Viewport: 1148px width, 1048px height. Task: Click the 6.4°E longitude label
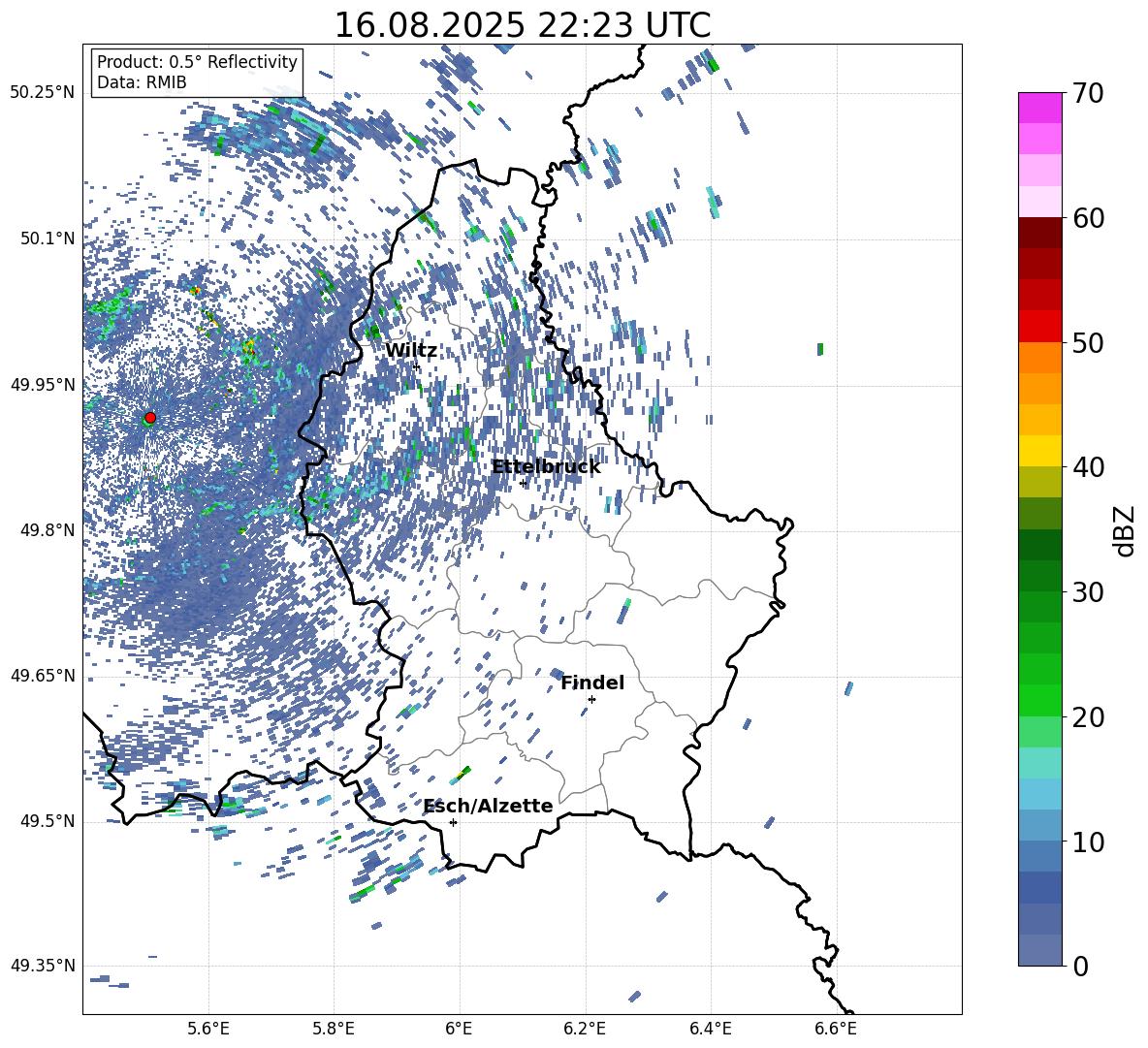pos(710,1029)
